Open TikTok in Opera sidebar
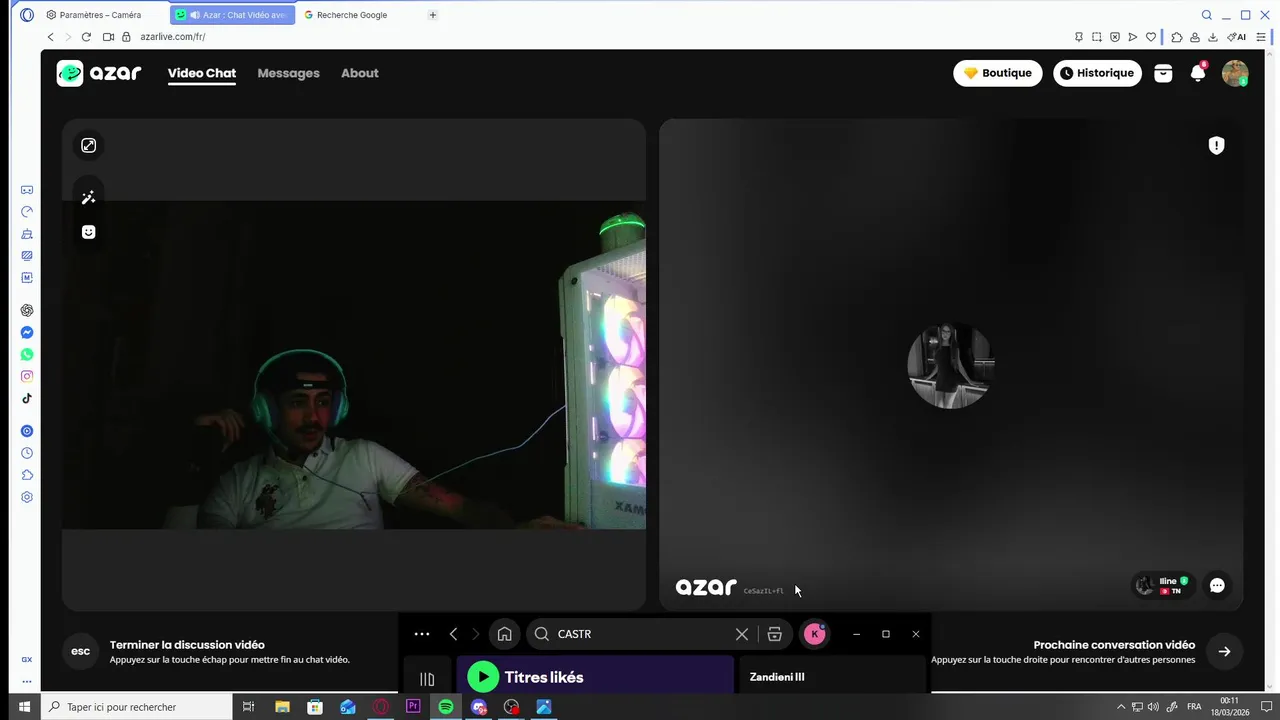The image size is (1280, 720). pyautogui.click(x=27, y=398)
